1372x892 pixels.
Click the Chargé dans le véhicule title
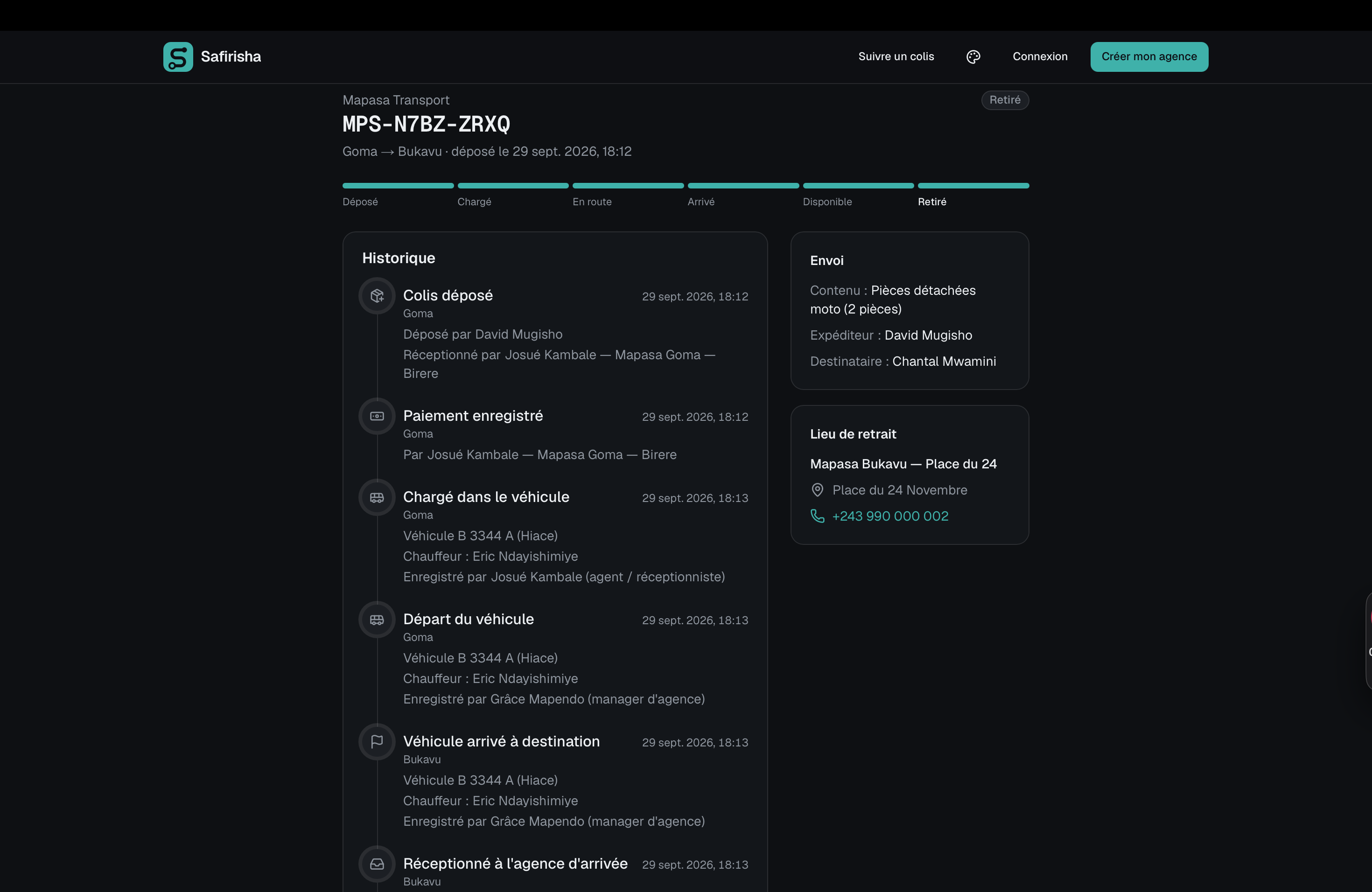(486, 497)
